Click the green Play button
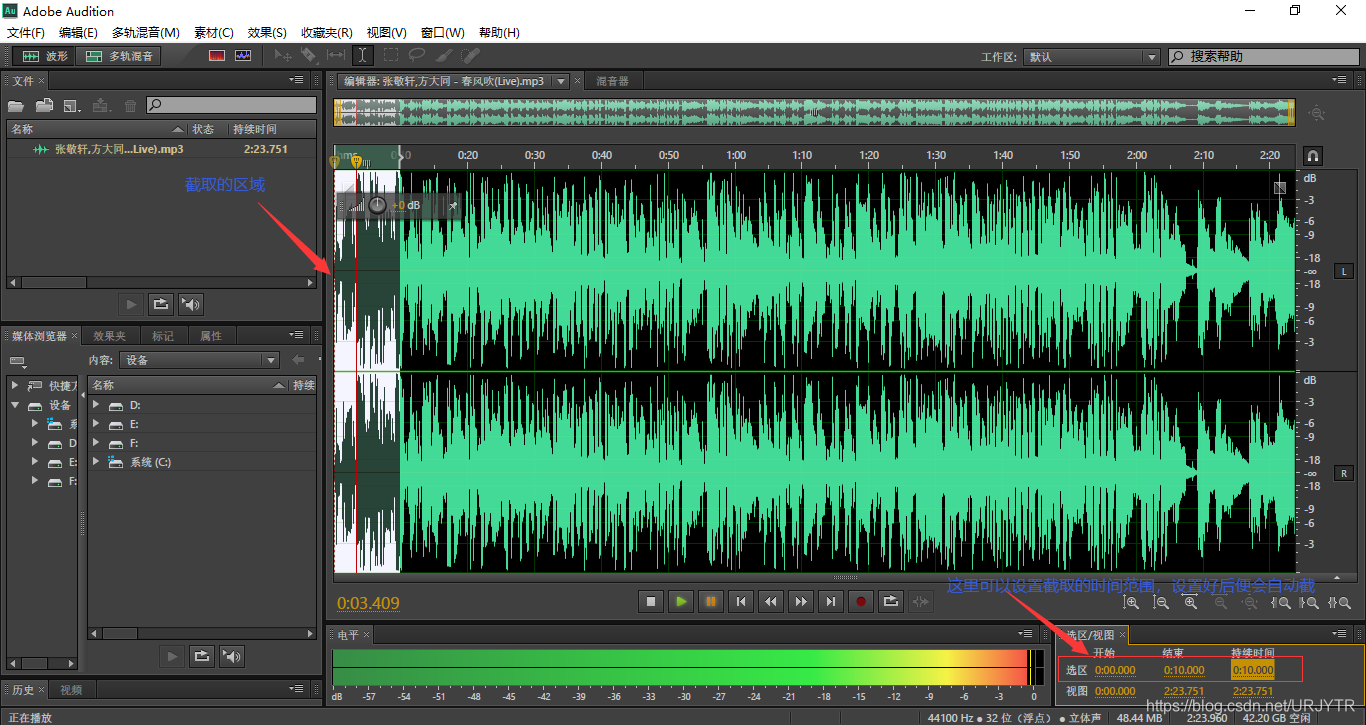 pos(681,601)
